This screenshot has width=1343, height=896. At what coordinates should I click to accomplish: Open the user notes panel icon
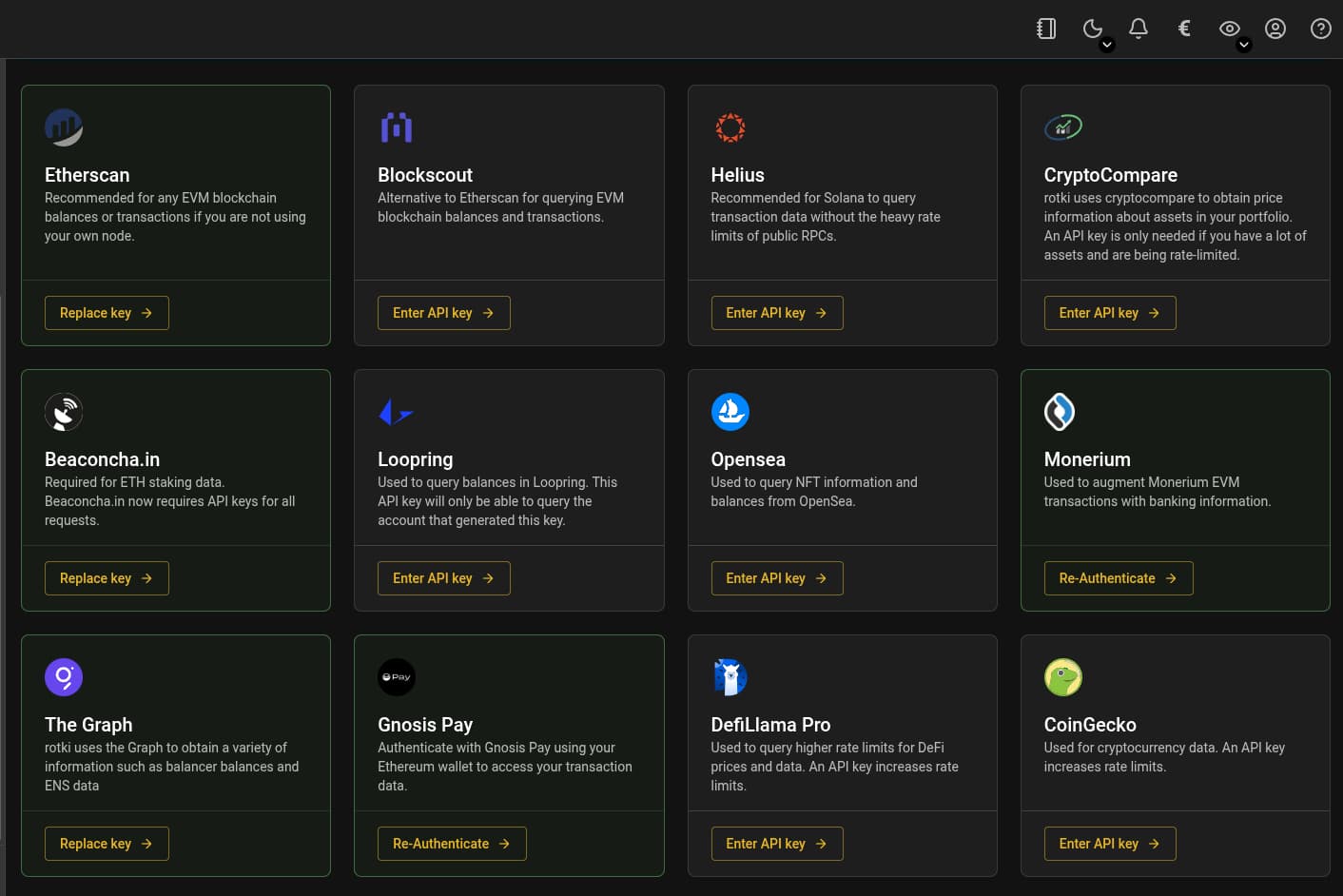pyautogui.click(x=1046, y=29)
